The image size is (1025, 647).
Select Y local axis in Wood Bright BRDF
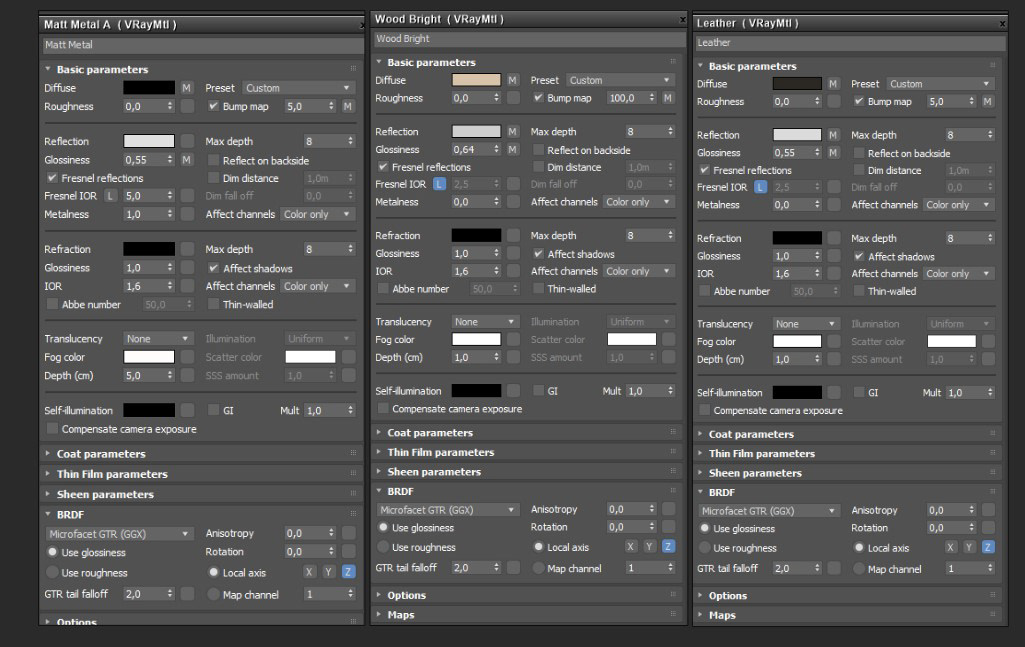click(x=649, y=546)
